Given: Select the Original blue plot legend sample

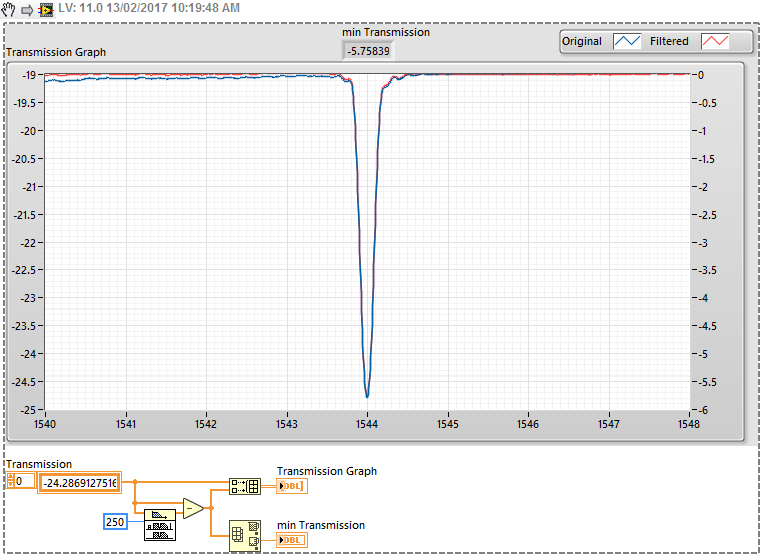Looking at the screenshot, I should coord(627,41).
